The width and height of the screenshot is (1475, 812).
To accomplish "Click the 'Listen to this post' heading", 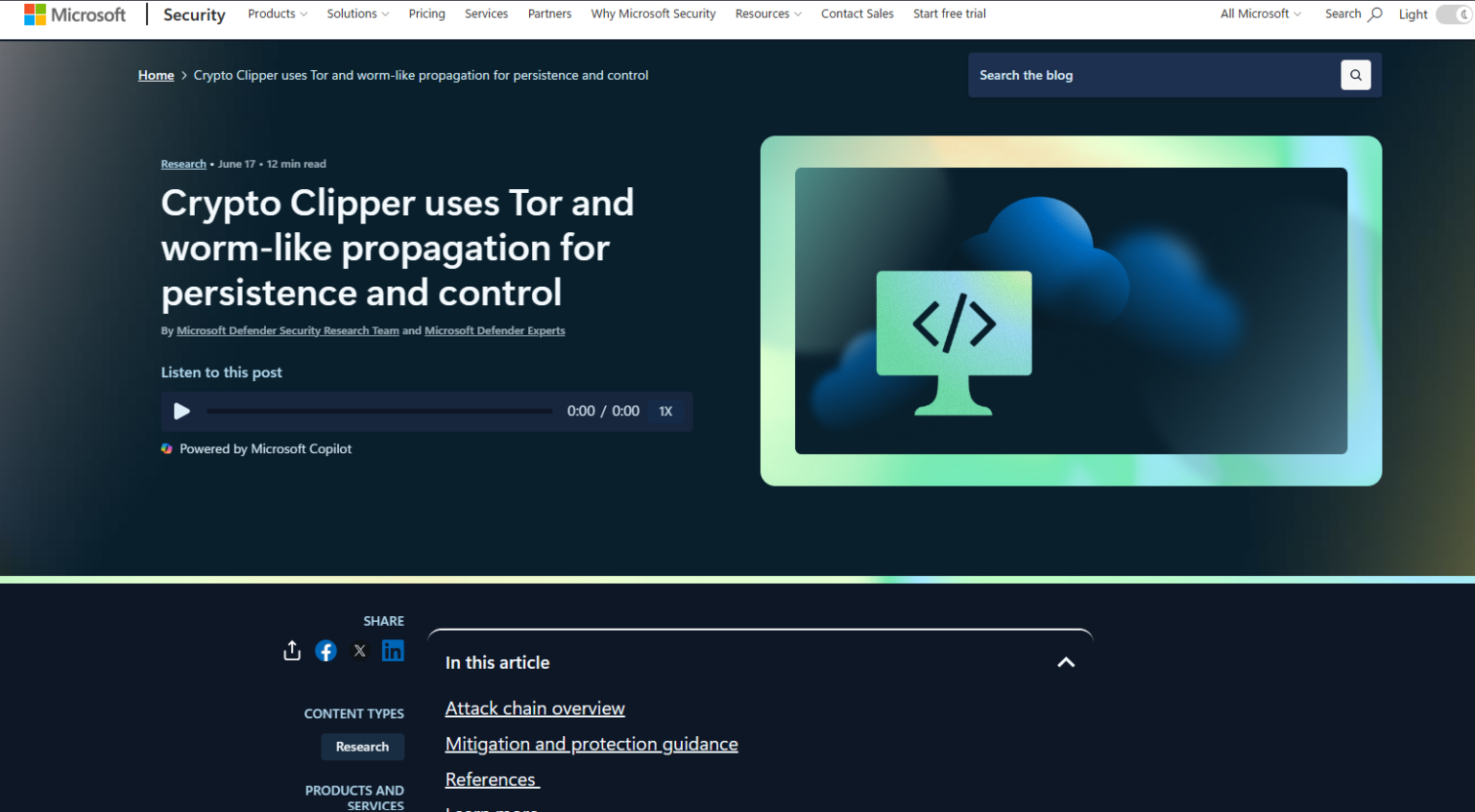I will (222, 372).
